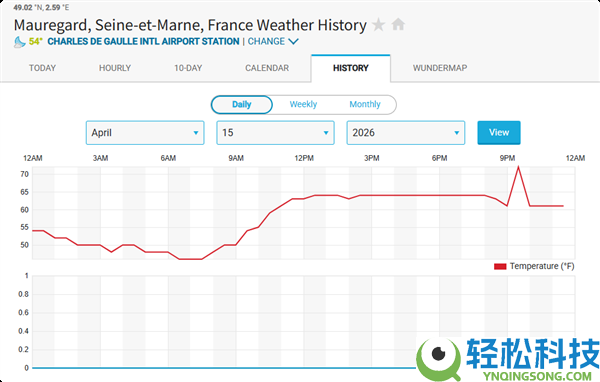Click the 49.02 °N, 2.59 °E coordinates
Viewport: 600px width, 382px height.
(x=41, y=7)
